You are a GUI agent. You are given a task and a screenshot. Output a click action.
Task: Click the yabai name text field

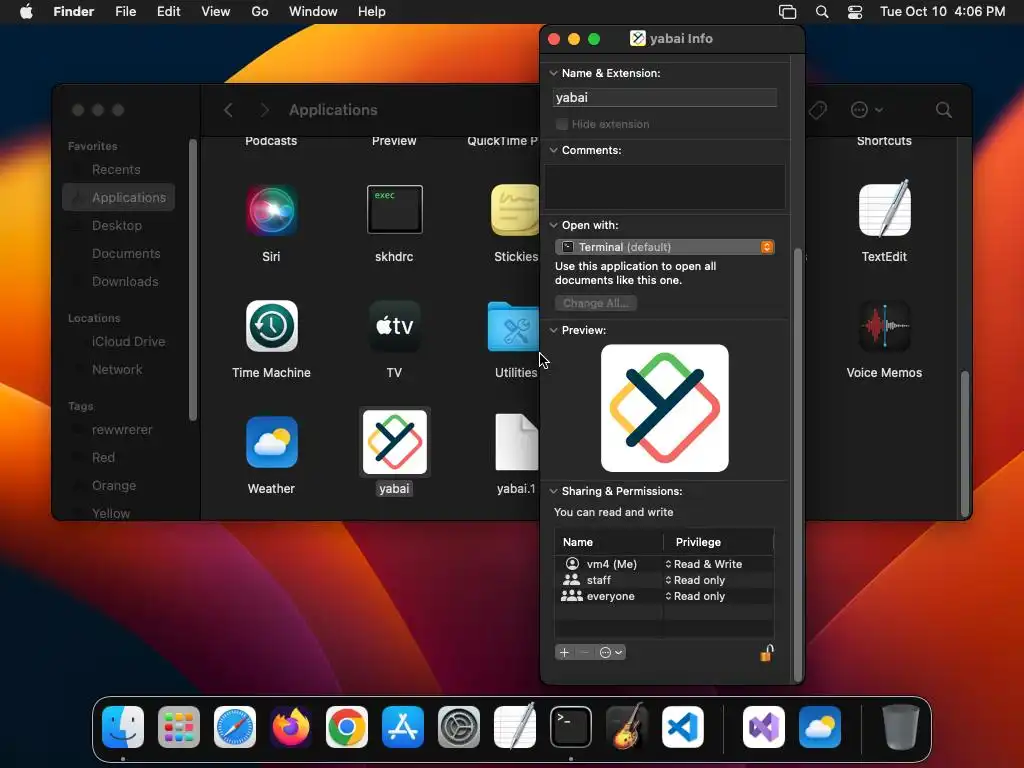[x=665, y=98]
